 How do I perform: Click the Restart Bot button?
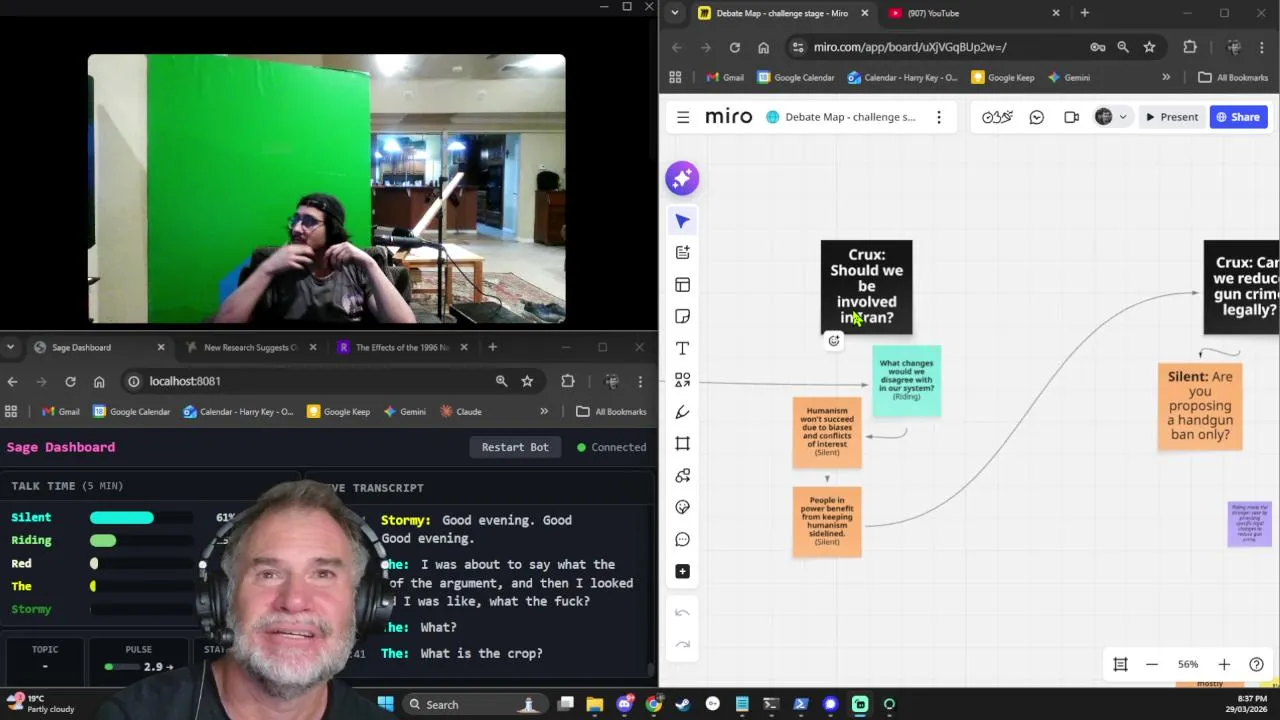coord(515,447)
